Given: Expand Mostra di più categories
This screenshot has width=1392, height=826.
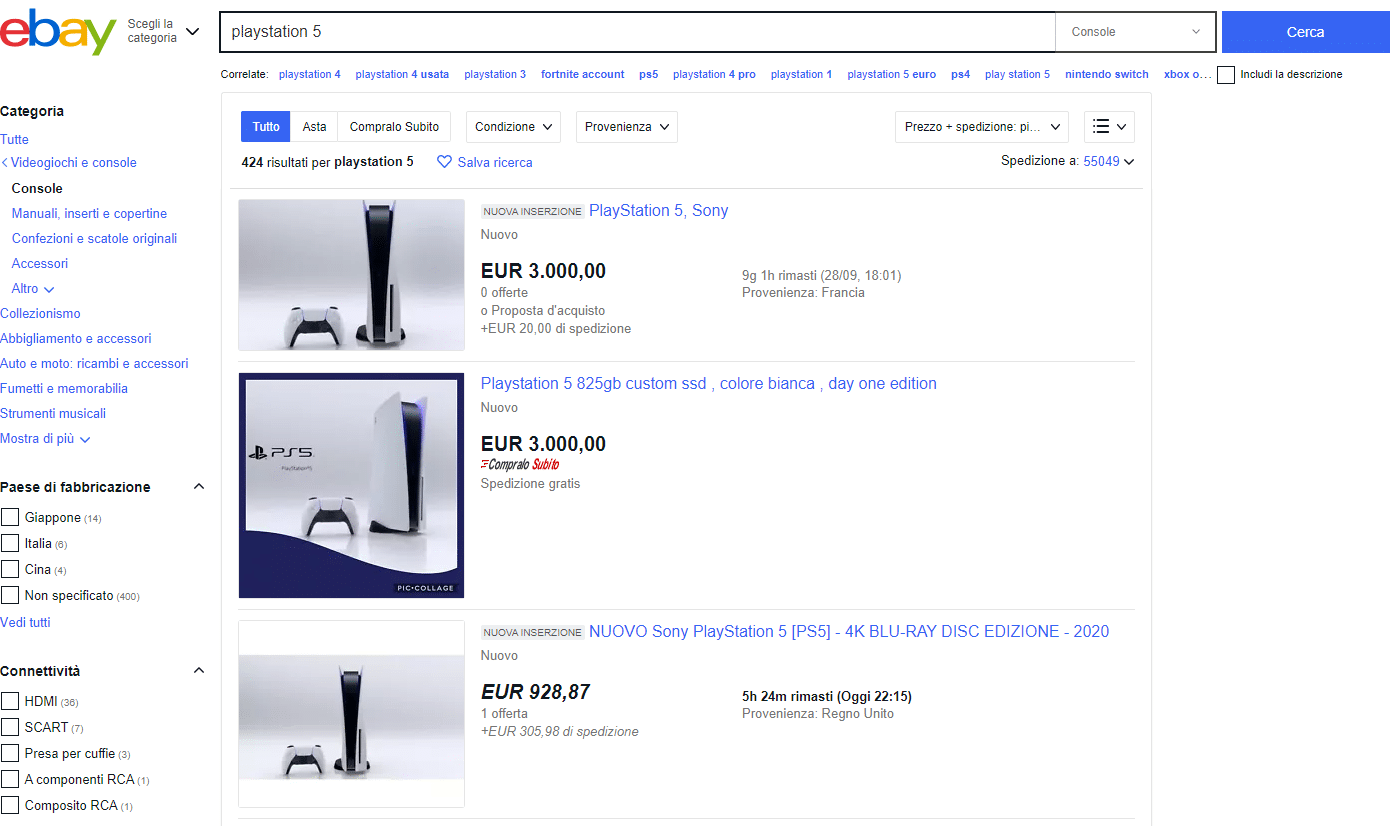Looking at the screenshot, I should click(45, 439).
